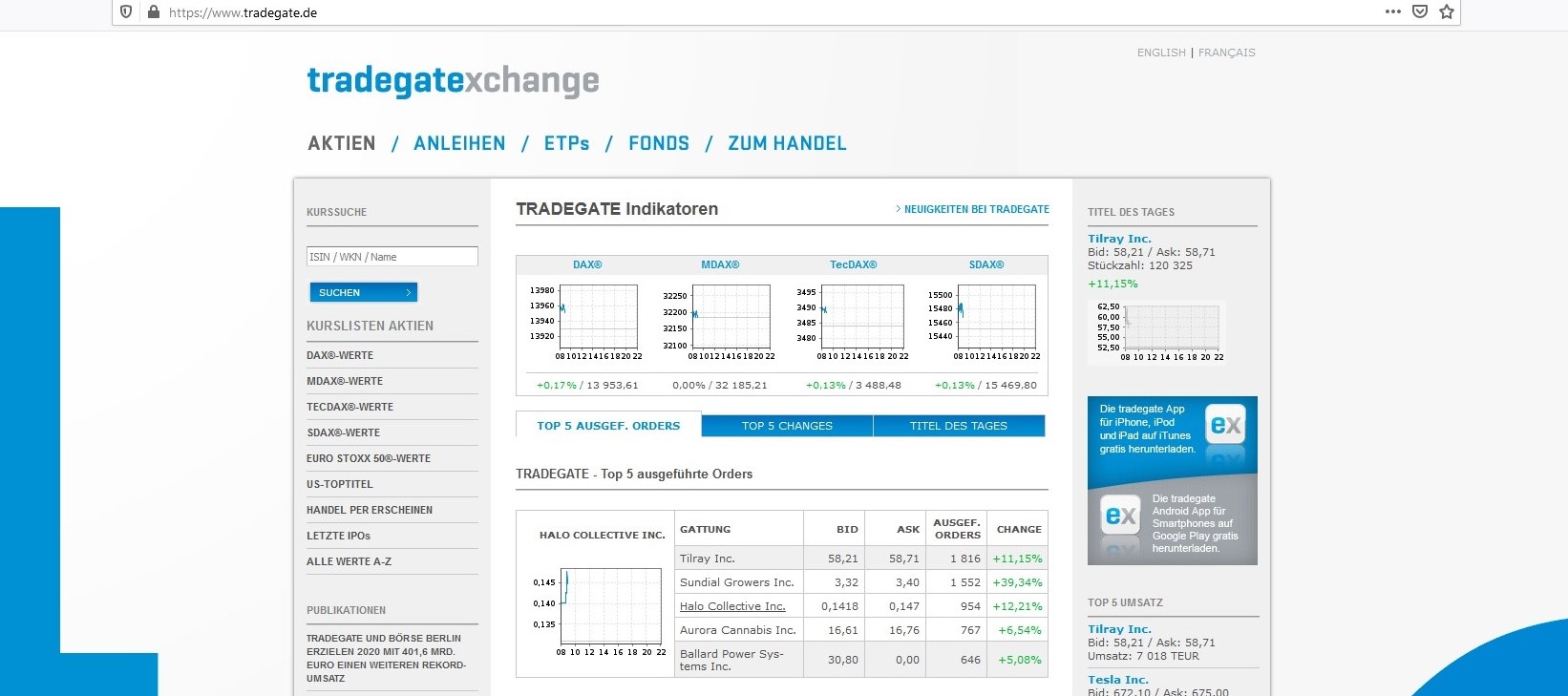
Task: Open the ZUM HANDEL navigation item
Action: tap(788, 143)
